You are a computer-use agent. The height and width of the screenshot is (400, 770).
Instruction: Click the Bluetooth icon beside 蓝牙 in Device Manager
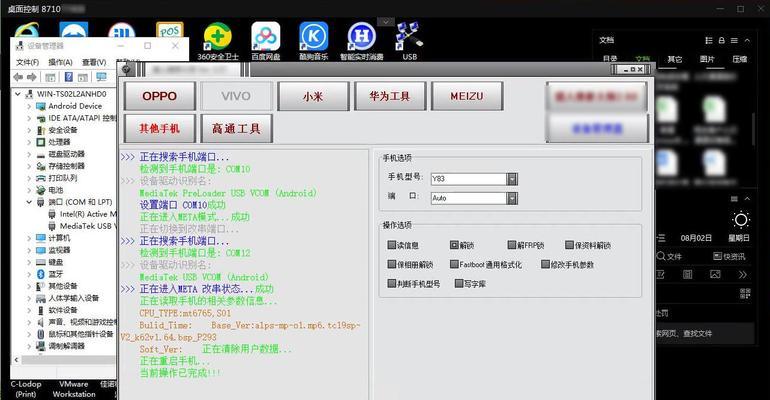coord(41,274)
